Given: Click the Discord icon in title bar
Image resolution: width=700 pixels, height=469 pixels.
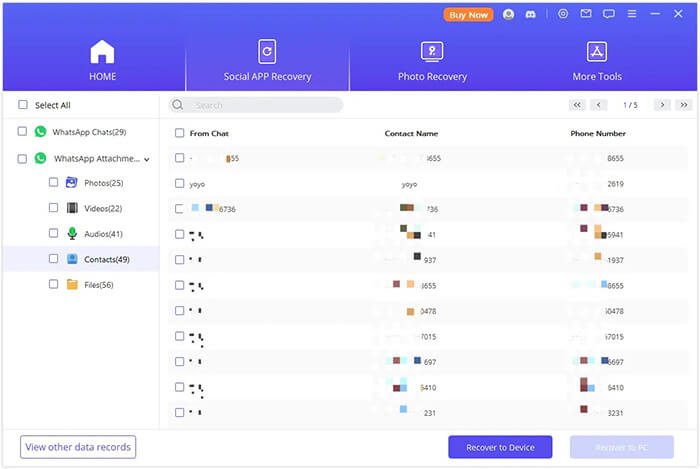Looking at the screenshot, I should (x=527, y=15).
